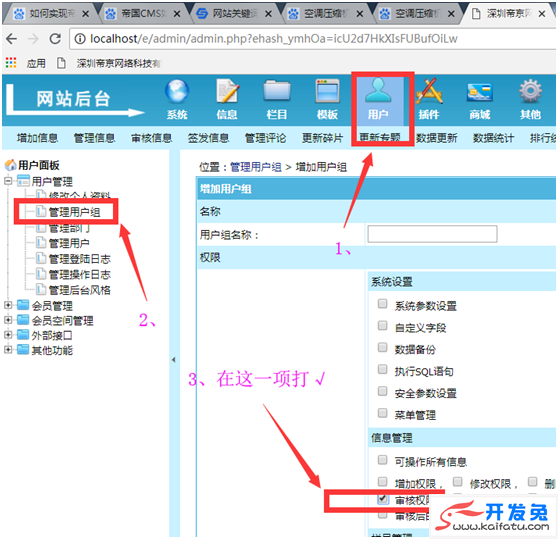The image size is (558, 539).
Task: Expand the 会员管理 tree folder
Action: tap(8, 305)
